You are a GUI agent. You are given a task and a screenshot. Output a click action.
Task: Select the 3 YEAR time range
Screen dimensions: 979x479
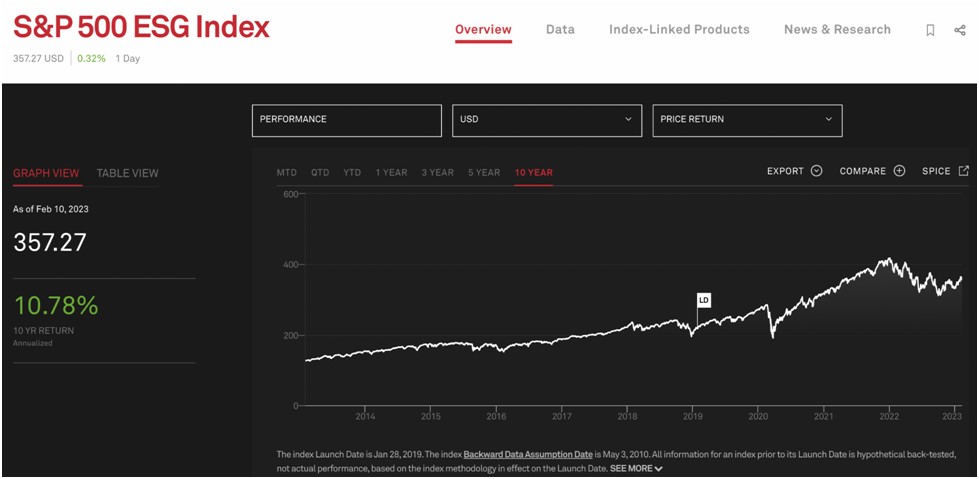pyautogui.click(x=438, y=172)
